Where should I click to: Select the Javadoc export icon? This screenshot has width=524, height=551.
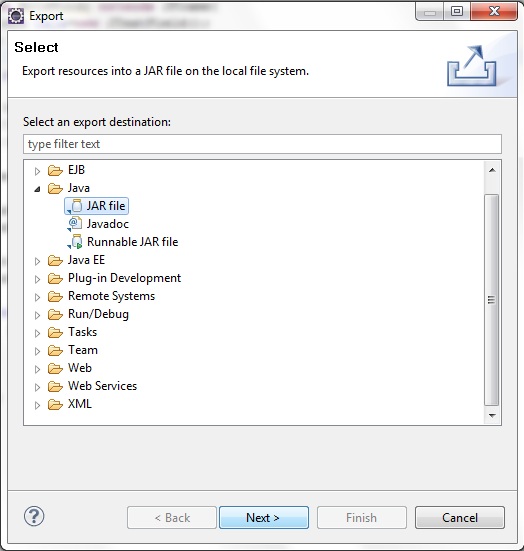click(x=75, y=224)
